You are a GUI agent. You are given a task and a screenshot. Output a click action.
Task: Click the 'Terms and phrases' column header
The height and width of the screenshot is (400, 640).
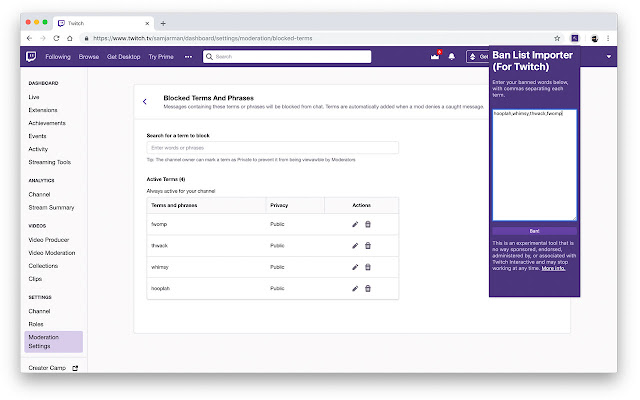(x=174, y=205)
